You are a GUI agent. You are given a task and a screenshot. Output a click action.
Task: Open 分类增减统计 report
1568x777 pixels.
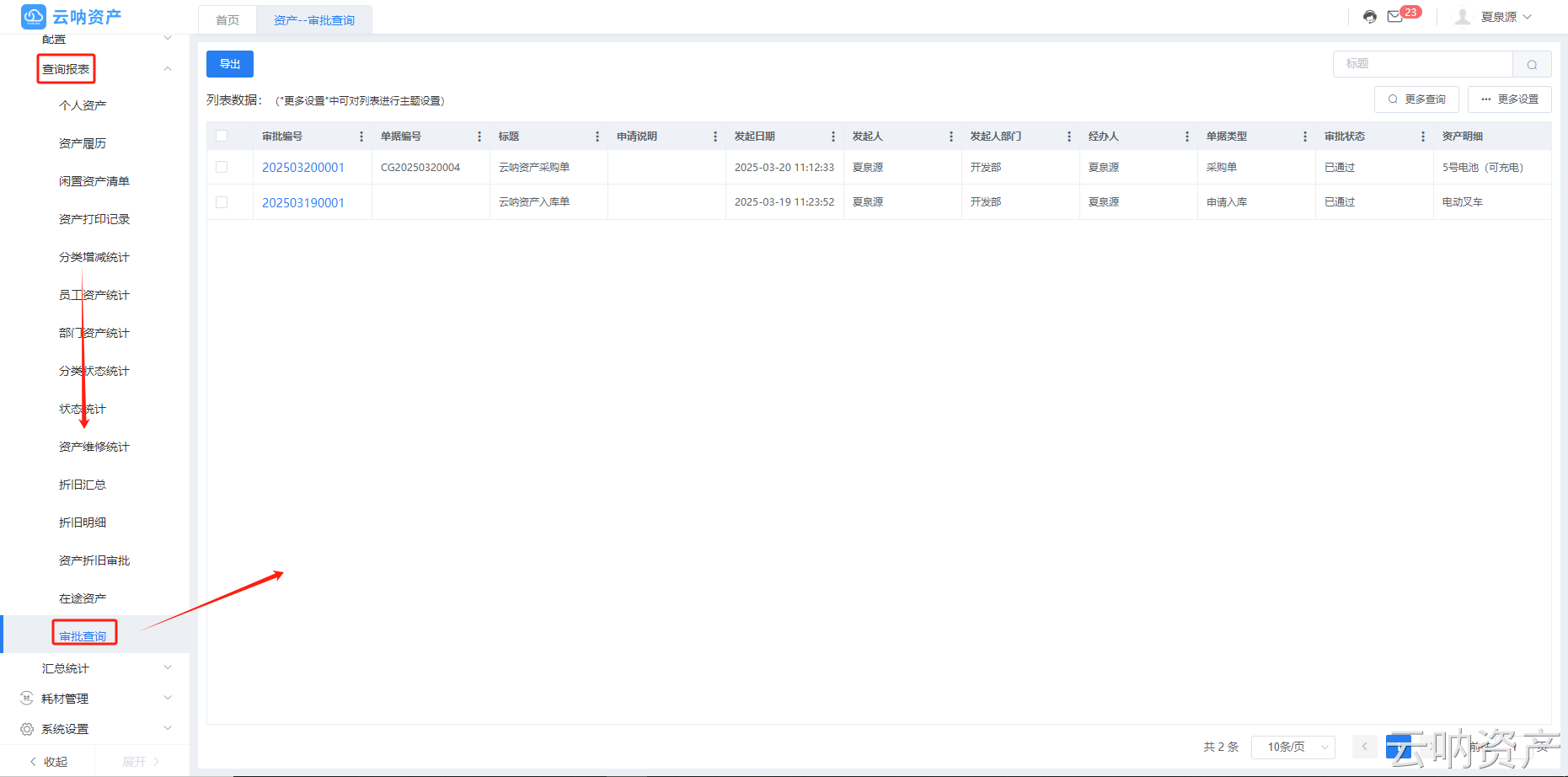click(x=94, y=257)
